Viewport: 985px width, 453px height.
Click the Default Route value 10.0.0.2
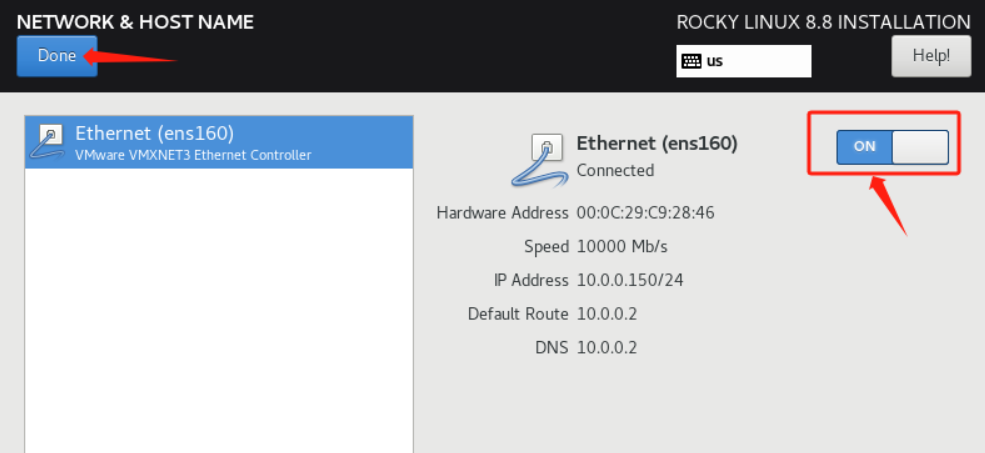click(607, 314)
